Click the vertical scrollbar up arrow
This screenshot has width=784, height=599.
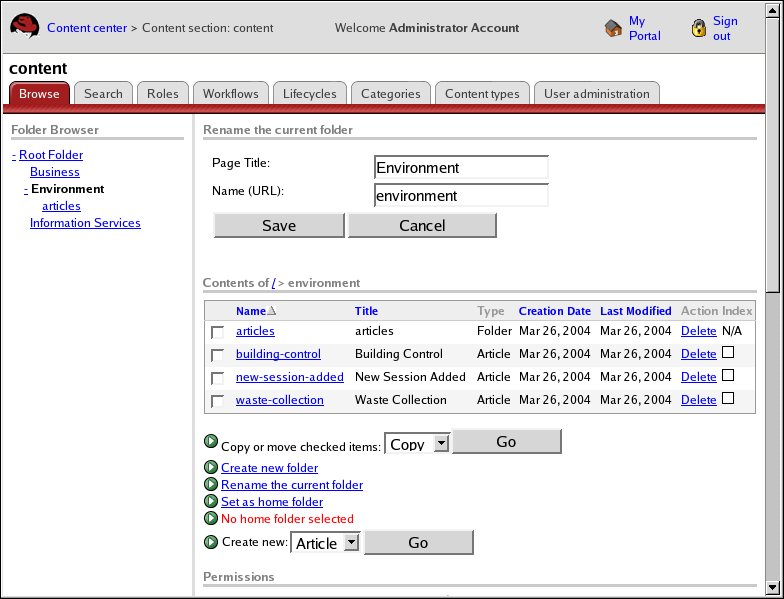pos(772,11)
